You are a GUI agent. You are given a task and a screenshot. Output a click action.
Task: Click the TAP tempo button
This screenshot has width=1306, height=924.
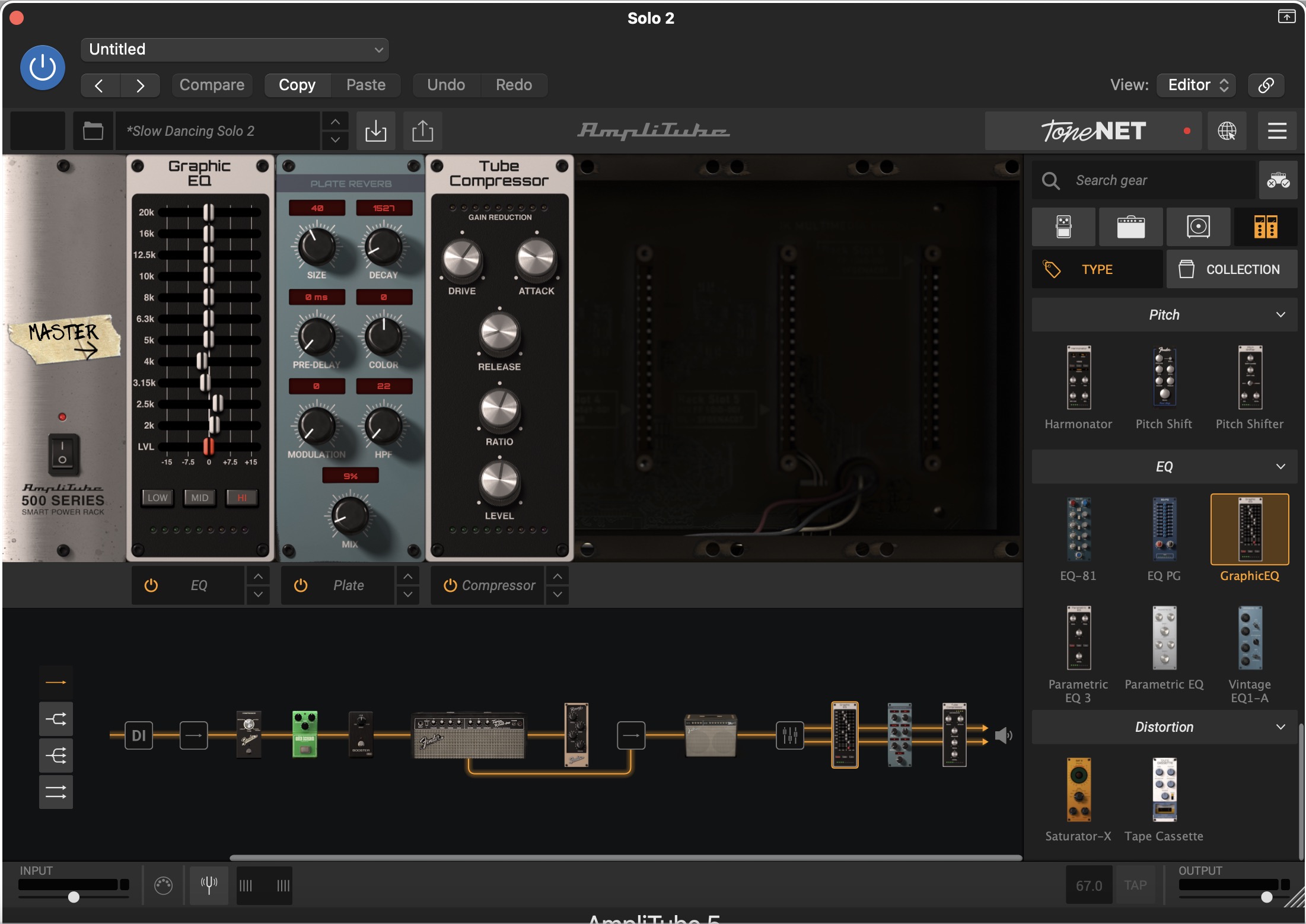coord(1135,885)
